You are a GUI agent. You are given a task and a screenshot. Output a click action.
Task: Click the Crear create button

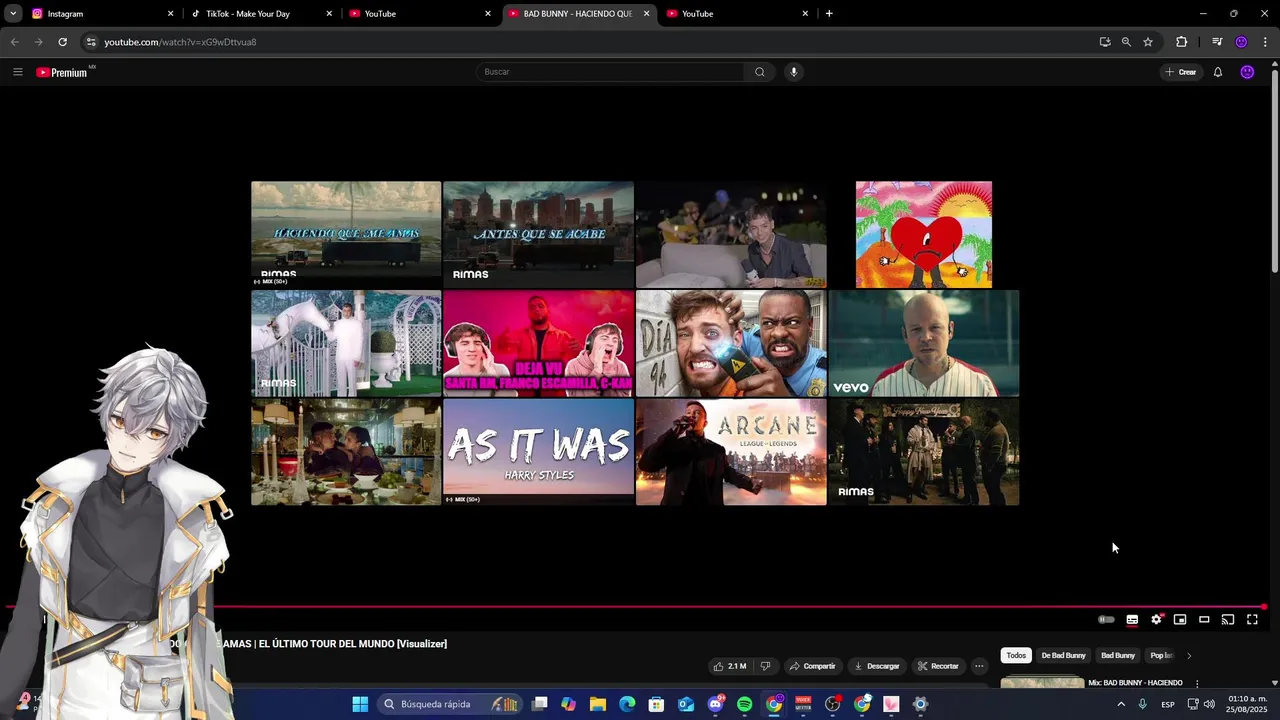tap(1181, 72)
